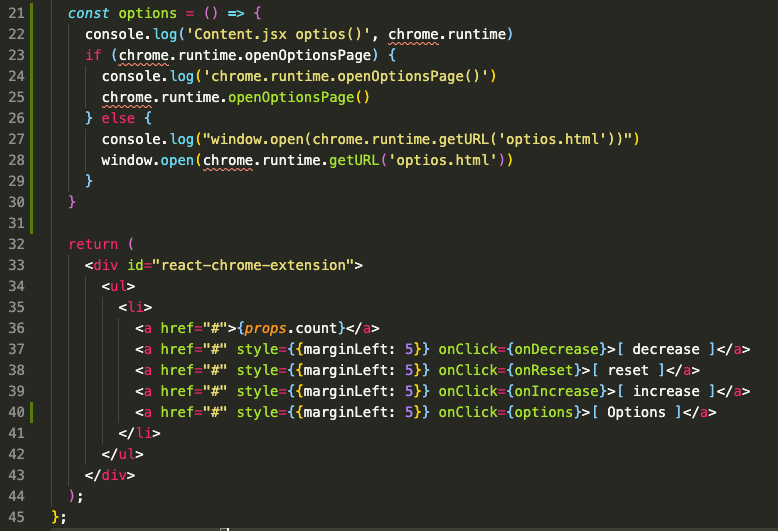Click line number 26 in the gutter
The width and height of the screenshot is (778, 531).
(x=16, y=118)
